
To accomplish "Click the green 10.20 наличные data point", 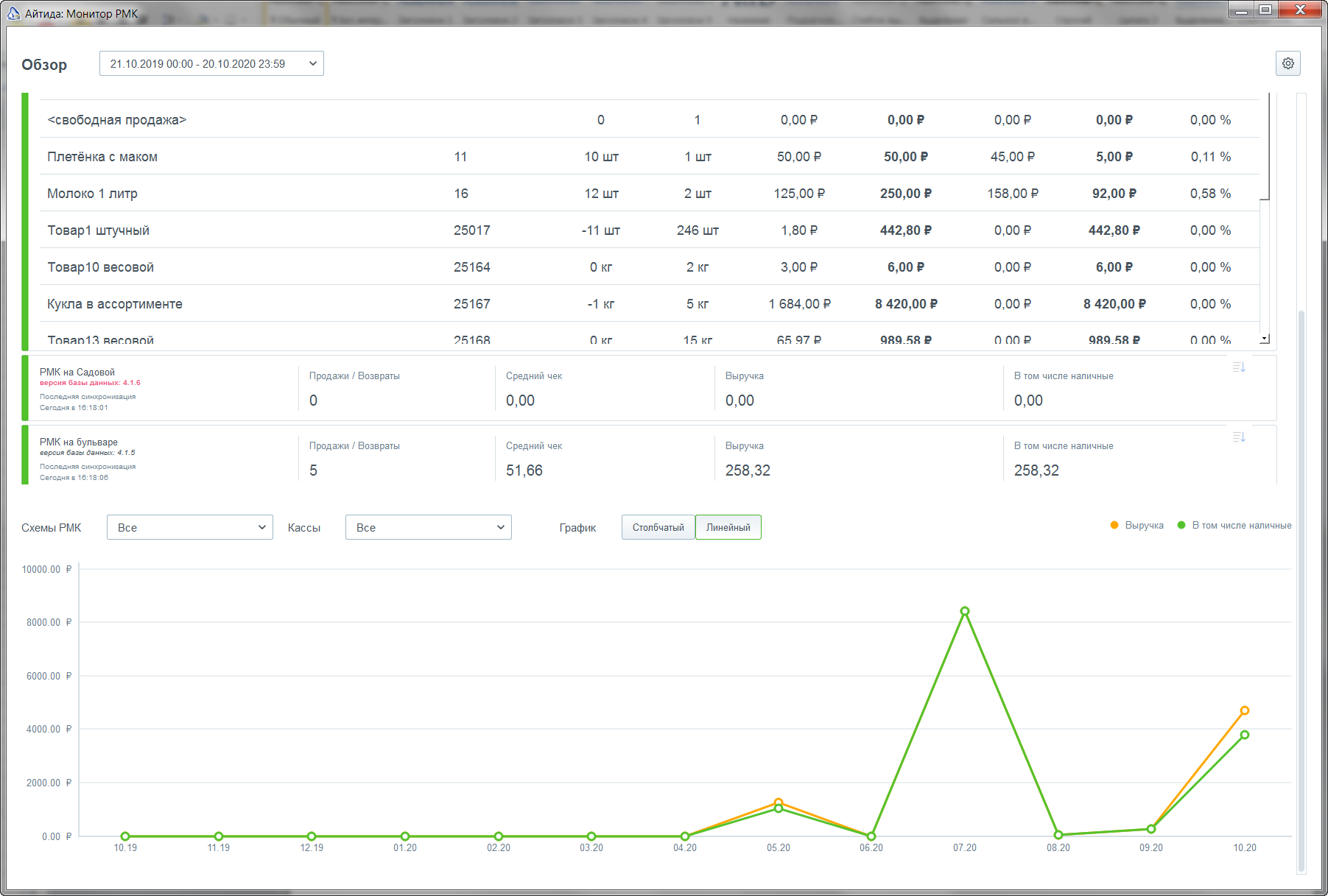I will [1245, 735].
